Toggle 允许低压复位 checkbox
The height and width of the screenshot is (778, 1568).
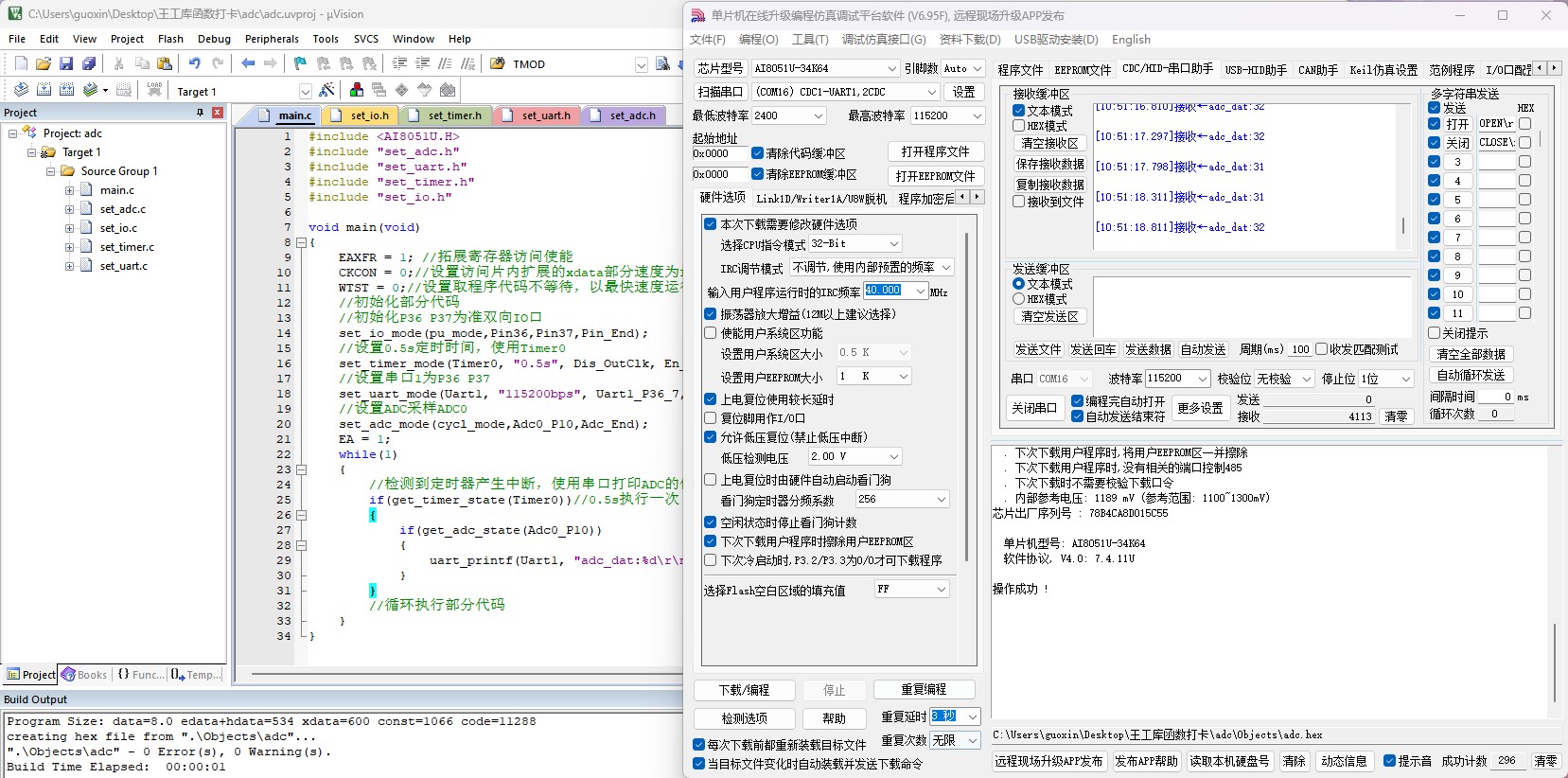pyautogui.click(x=710, y=437)
